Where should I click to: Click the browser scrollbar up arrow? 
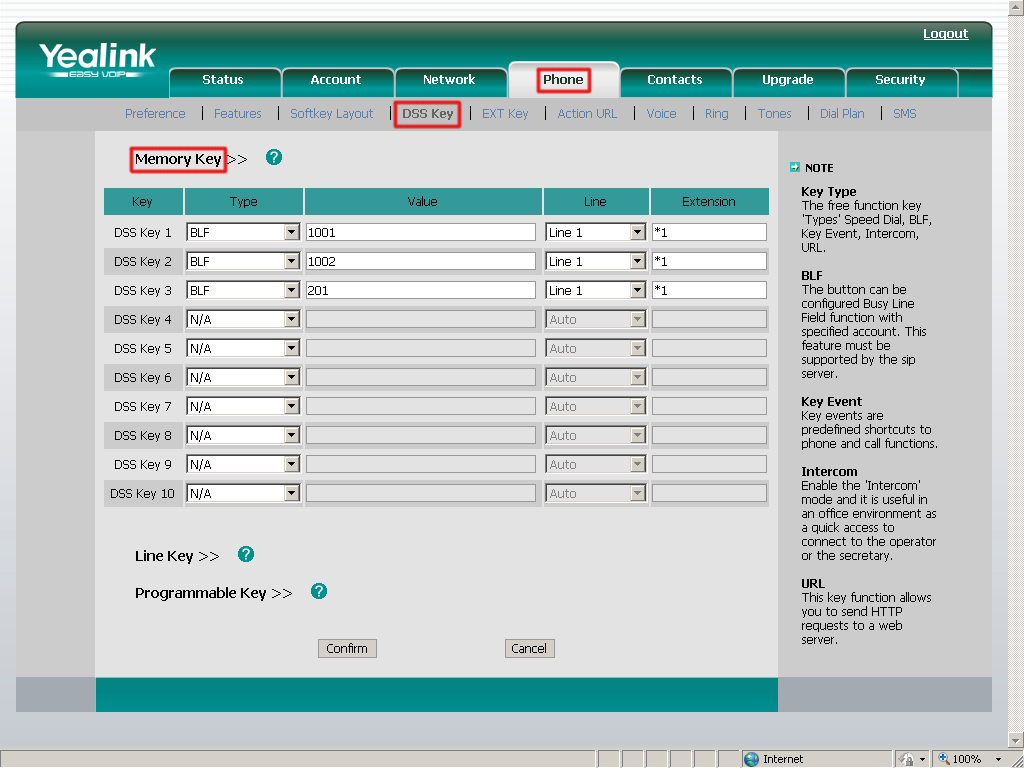pos(1016,7)
